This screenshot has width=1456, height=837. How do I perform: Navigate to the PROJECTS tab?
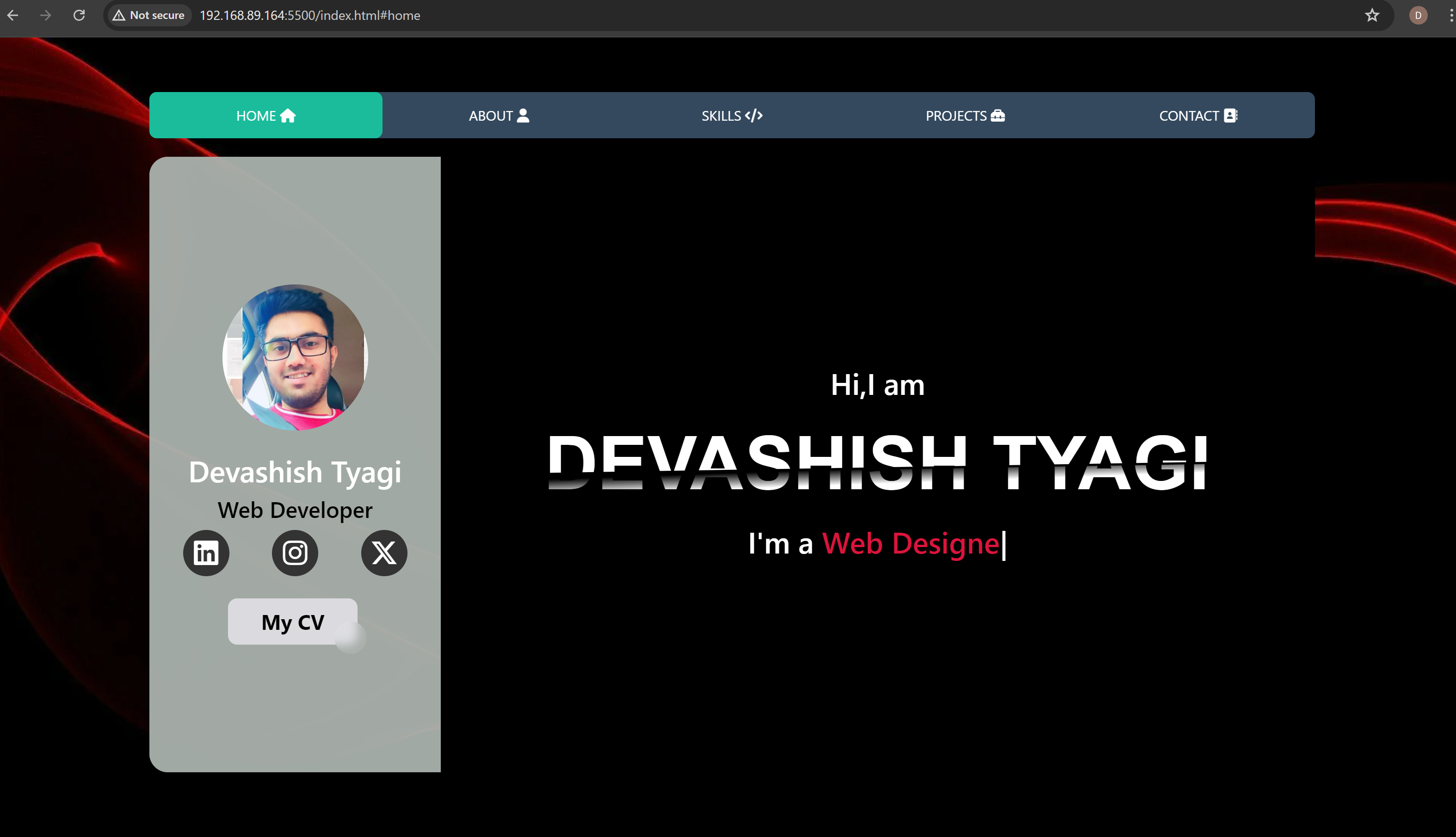click(x=964, y=116)
